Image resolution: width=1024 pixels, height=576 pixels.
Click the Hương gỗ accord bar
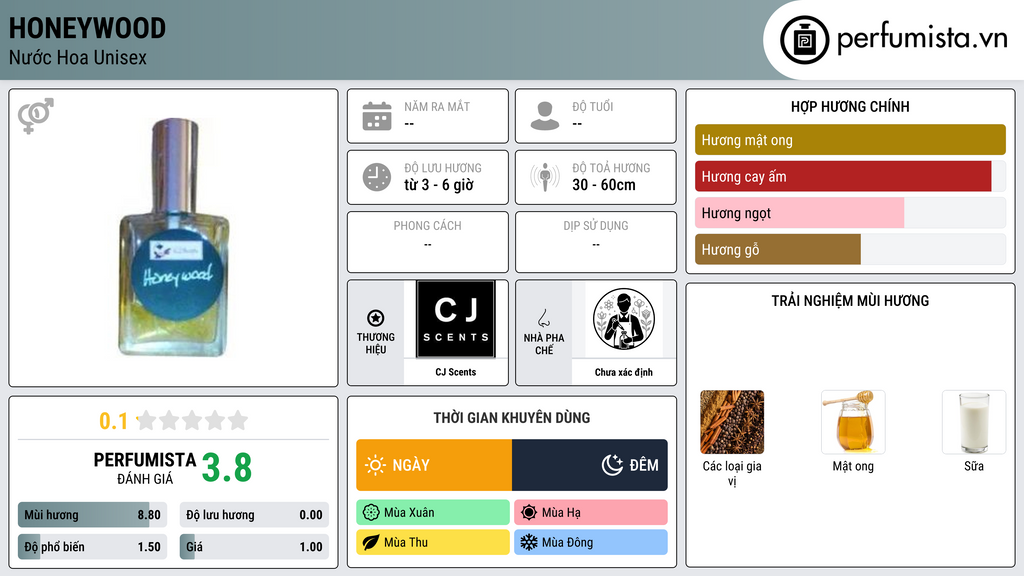[850, 249]
